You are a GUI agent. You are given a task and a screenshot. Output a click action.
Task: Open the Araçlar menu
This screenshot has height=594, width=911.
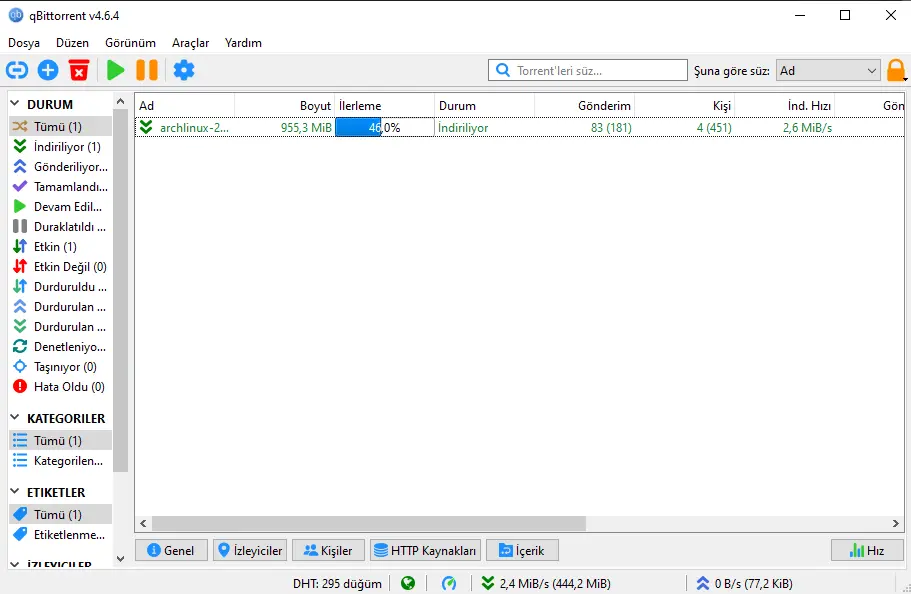pos(191,43)
